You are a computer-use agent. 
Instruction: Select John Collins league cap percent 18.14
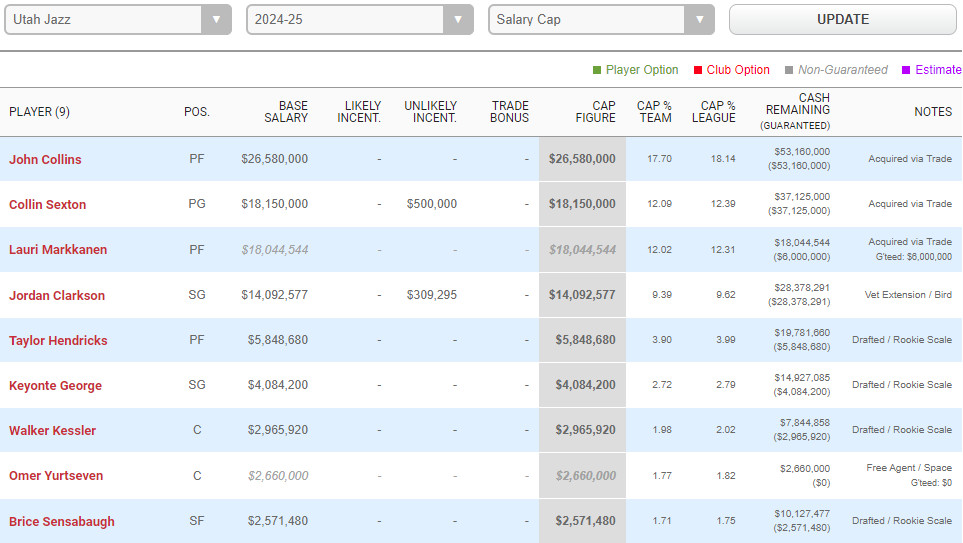[723, 158]
